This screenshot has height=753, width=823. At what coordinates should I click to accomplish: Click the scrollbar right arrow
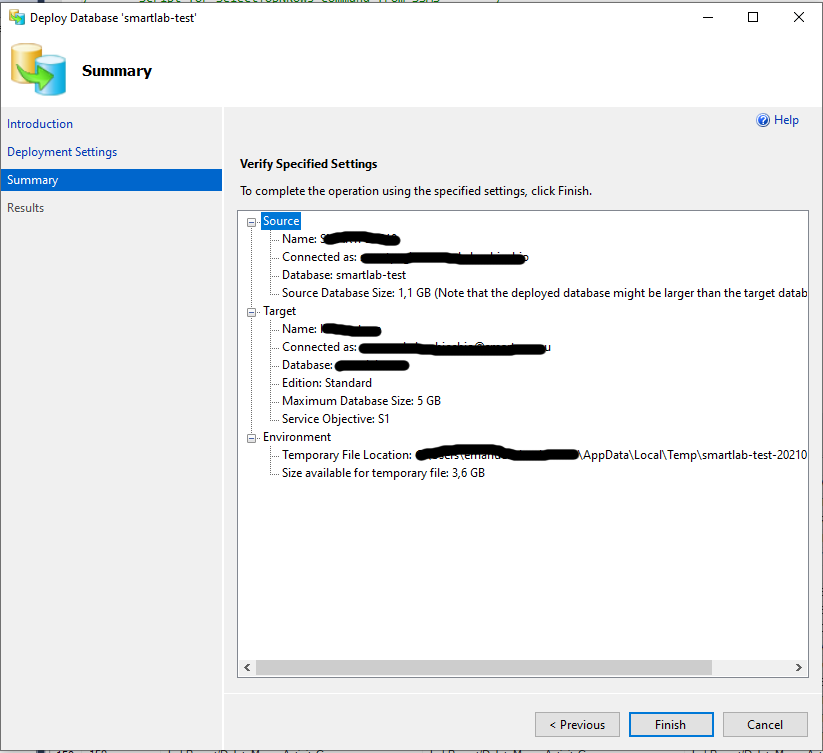click(797, 667)
